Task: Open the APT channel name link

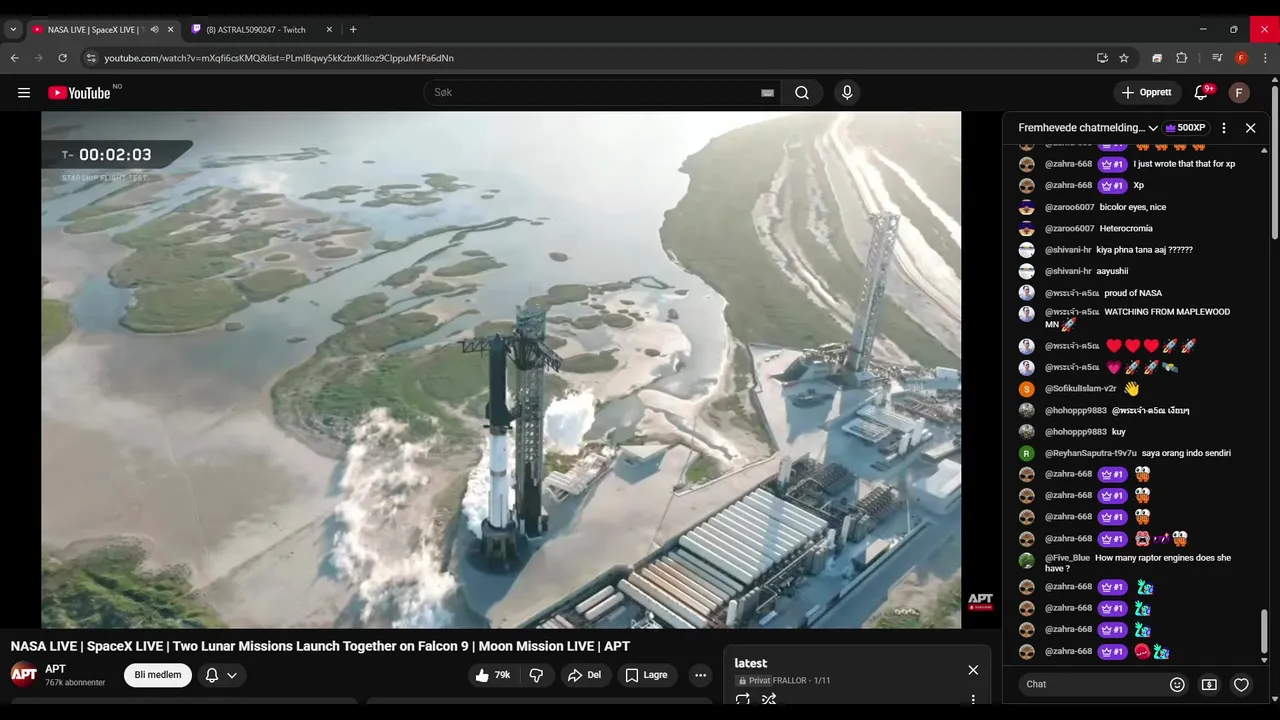Action: pyautogui.click(x=55, y=669)
